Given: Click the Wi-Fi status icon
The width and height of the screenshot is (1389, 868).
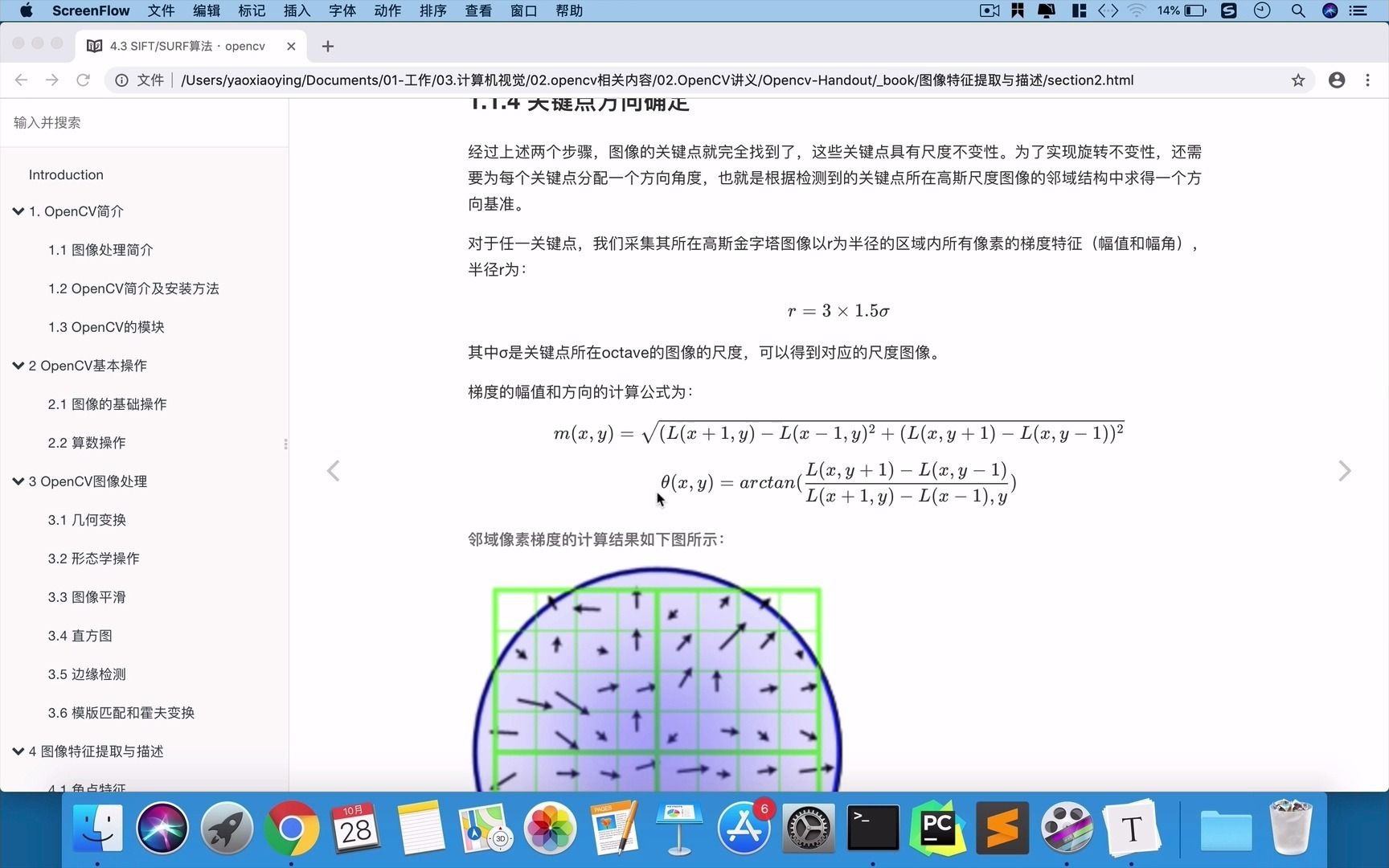Looking at the screenshot, I should tap(1137, 10).
